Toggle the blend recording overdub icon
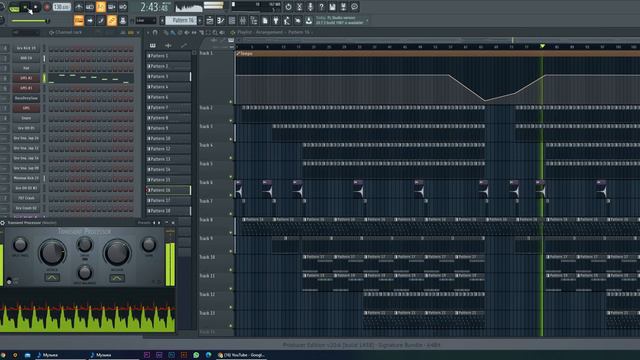Image resolution: width=640 pixels, height=360 pixels. pyautogui.click(x=112, y=7)
